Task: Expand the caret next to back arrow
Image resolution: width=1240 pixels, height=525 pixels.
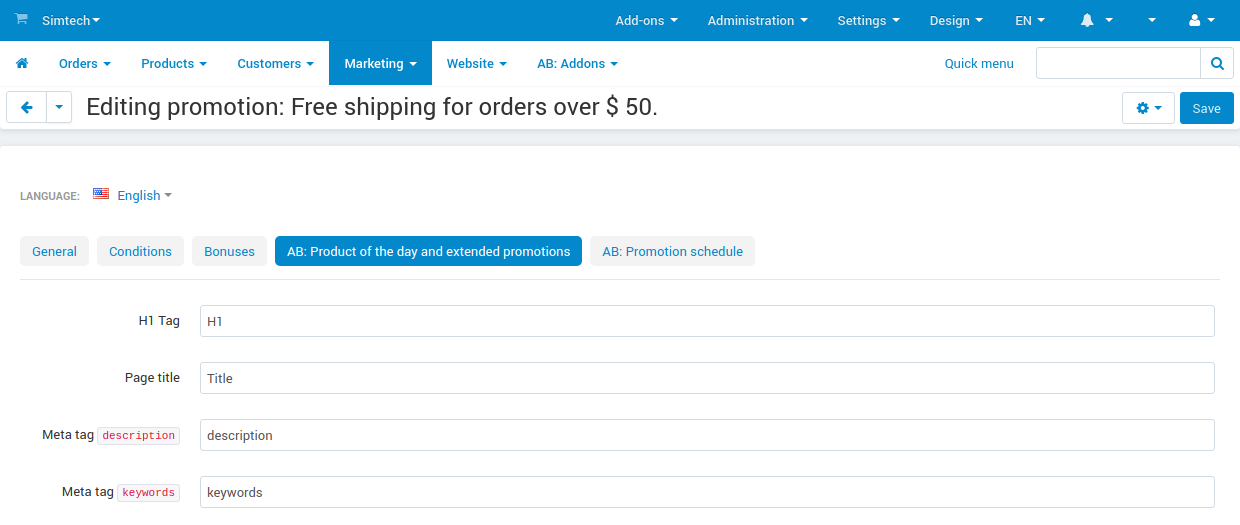Action: [x=59, y=107]
